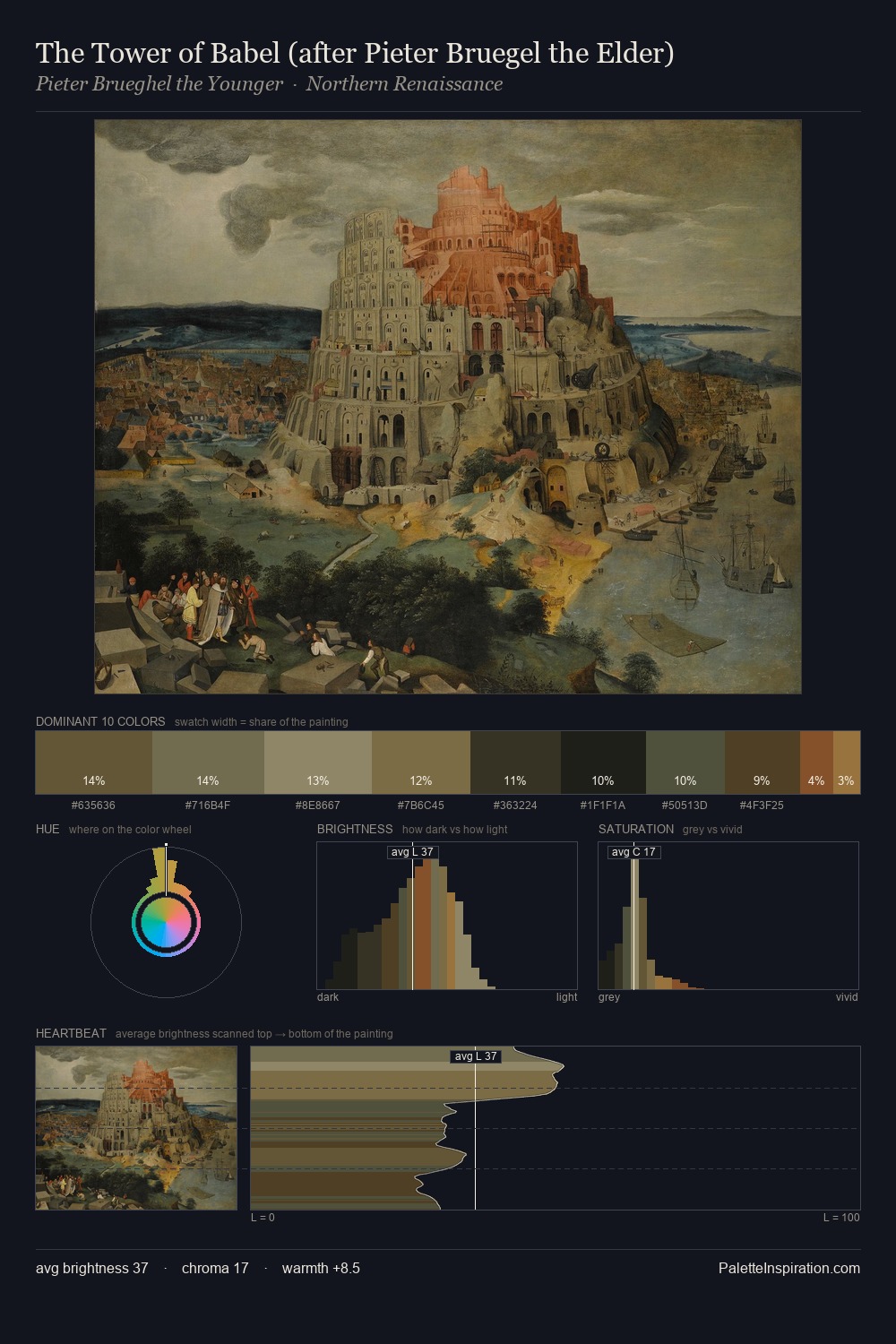Choose the 12% swatch #7B6C45
Viewport: 896px width, 1344px height.
tap(421, 762)
